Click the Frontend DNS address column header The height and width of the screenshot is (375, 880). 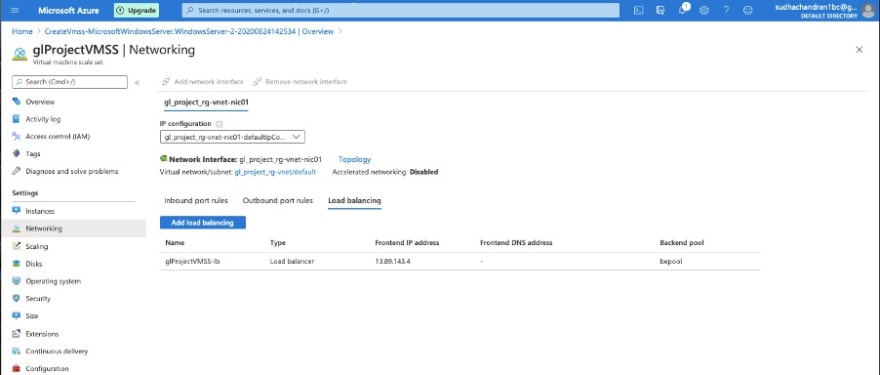516,243
